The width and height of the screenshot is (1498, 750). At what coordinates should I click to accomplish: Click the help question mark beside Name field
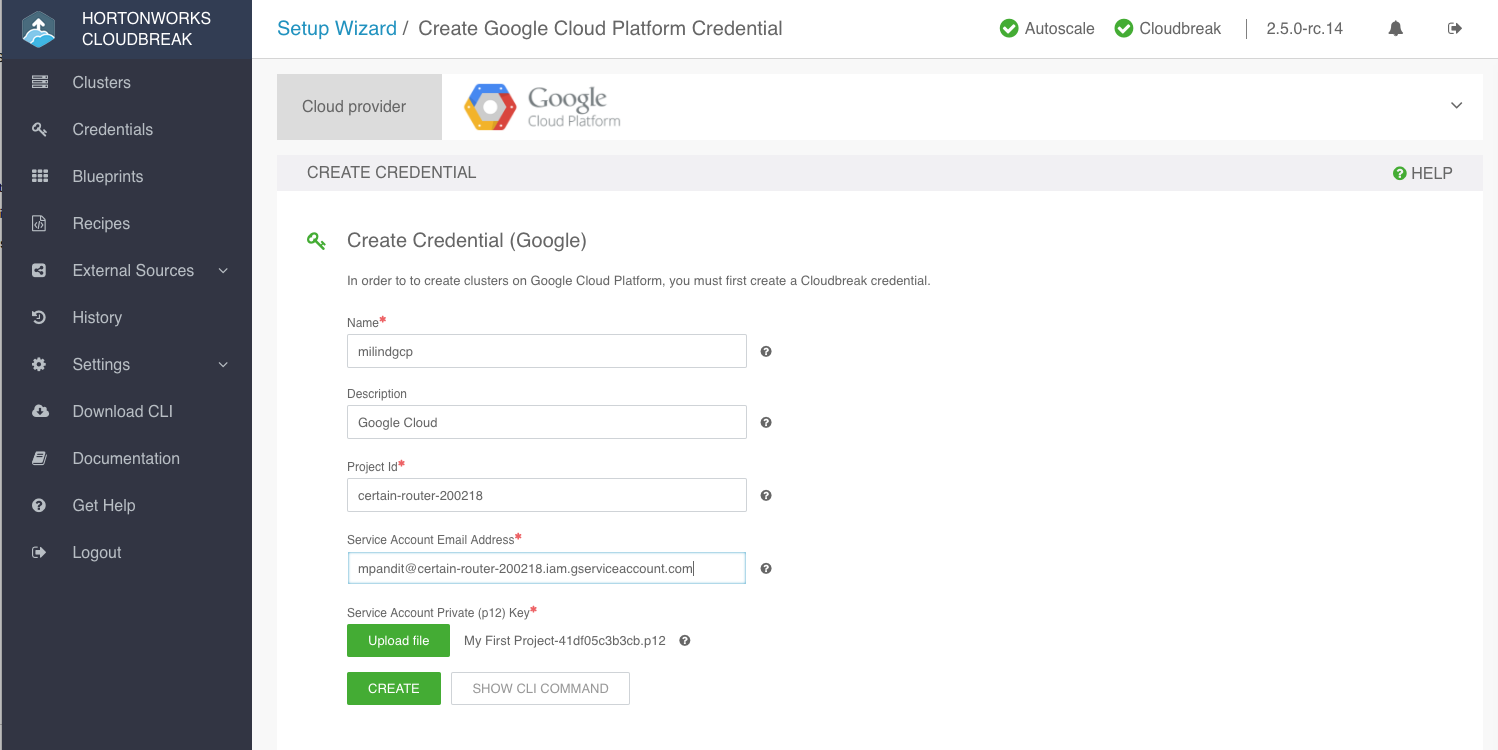765,351
